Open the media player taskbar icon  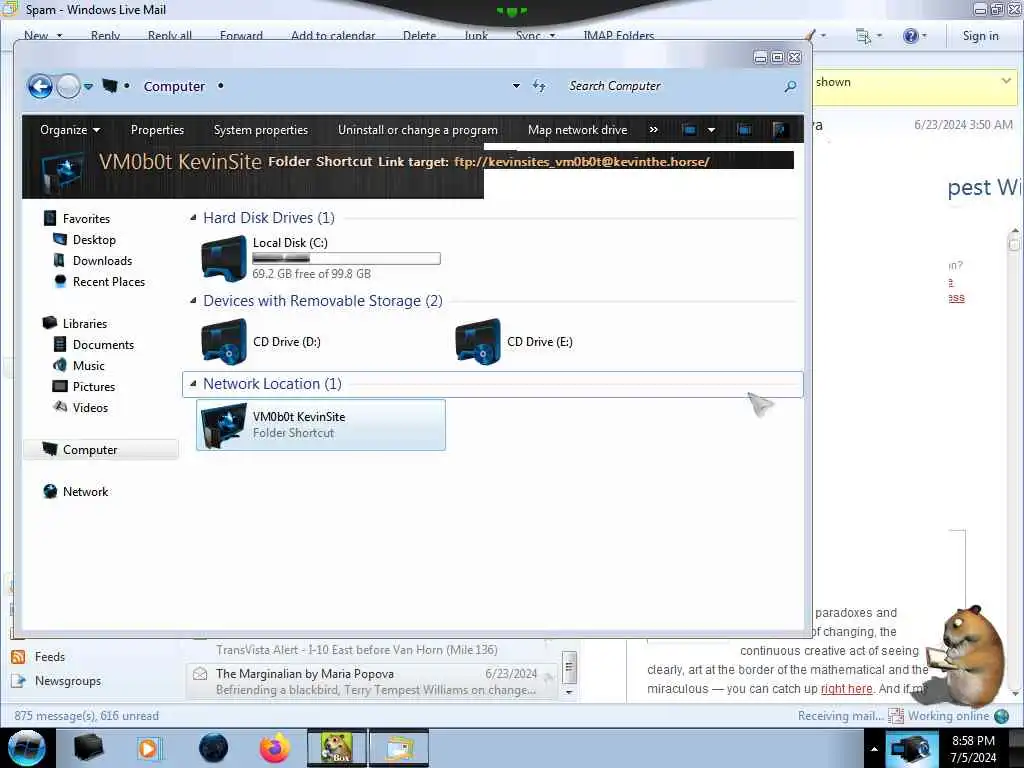(149, 748)
